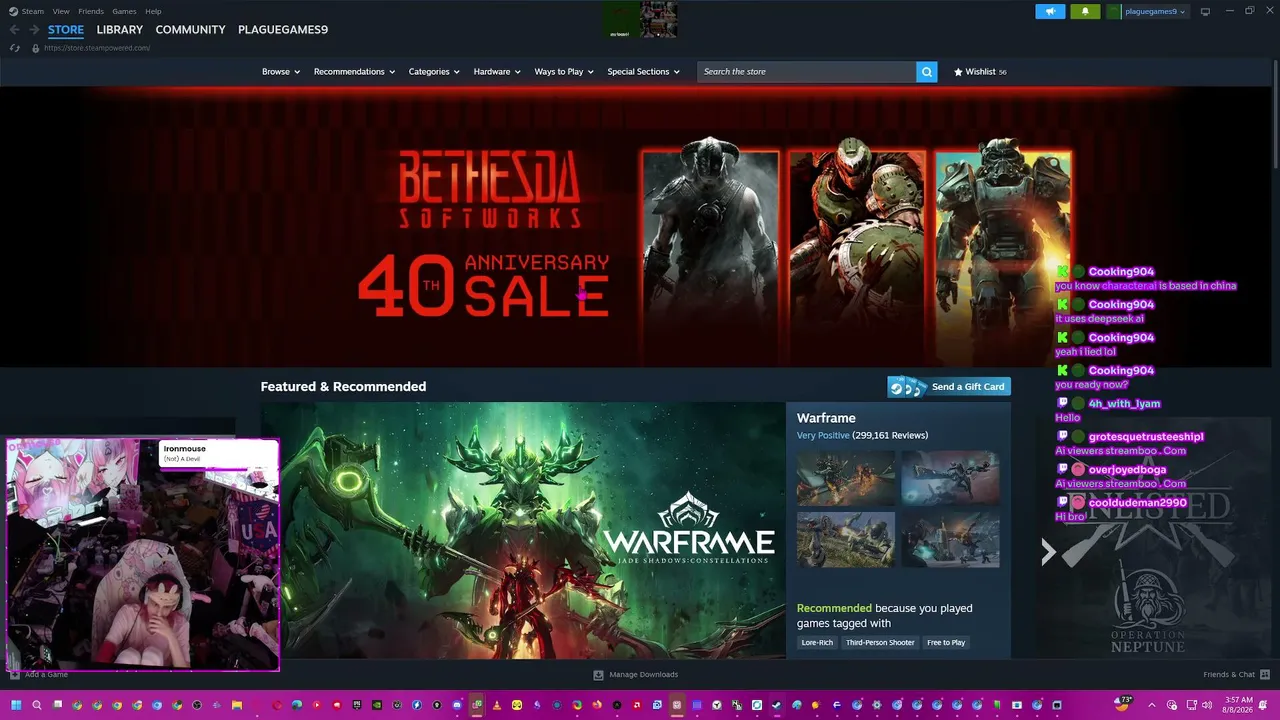
Task: Open the PLAGUEGAMES9 profile tab
Action: tap(283, 30)
